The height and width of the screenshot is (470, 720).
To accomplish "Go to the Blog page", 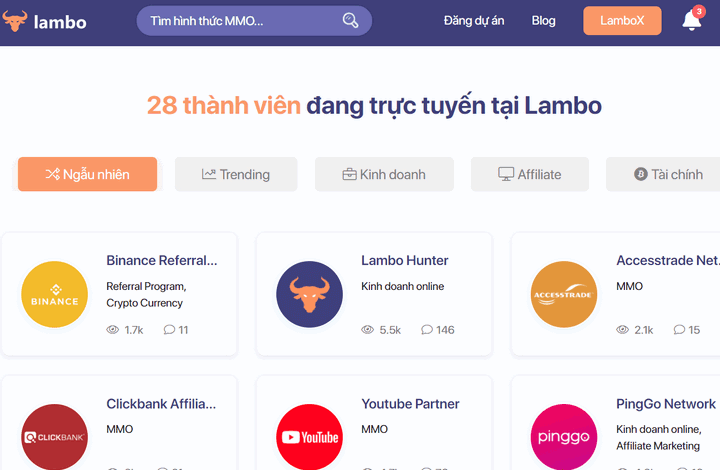I will 543,21.
